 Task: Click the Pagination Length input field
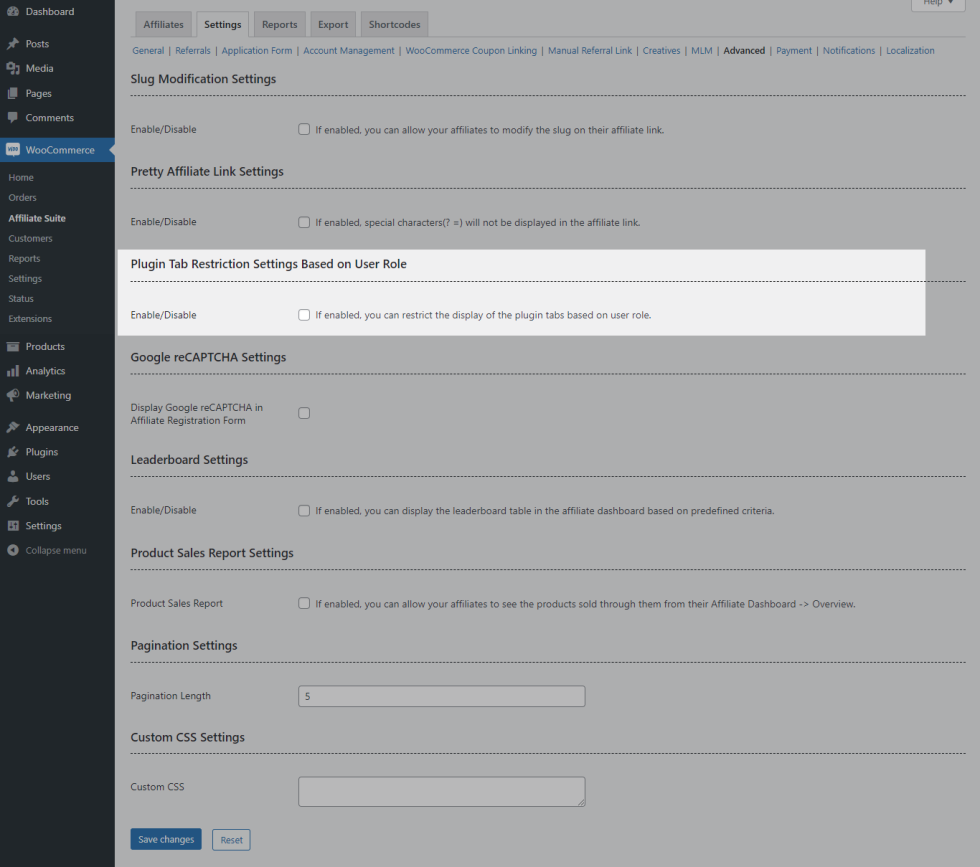pos(441,696)
